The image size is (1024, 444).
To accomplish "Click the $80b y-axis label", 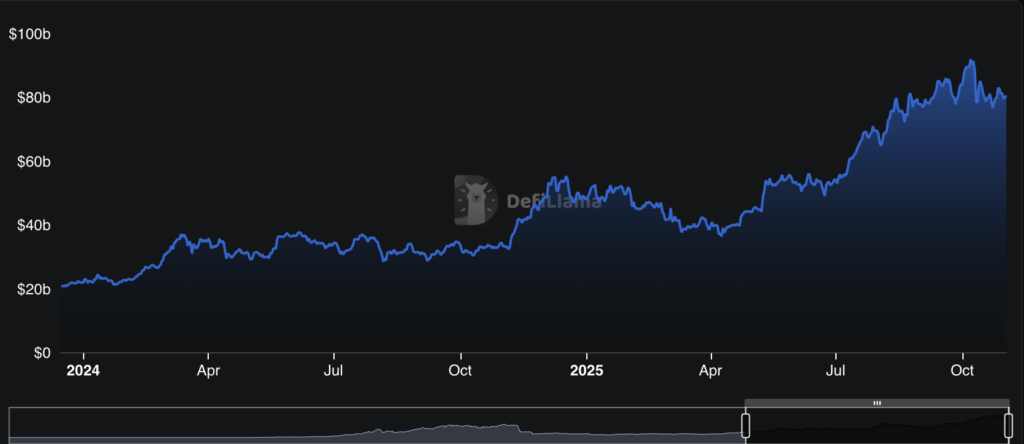I will [32, 98].
